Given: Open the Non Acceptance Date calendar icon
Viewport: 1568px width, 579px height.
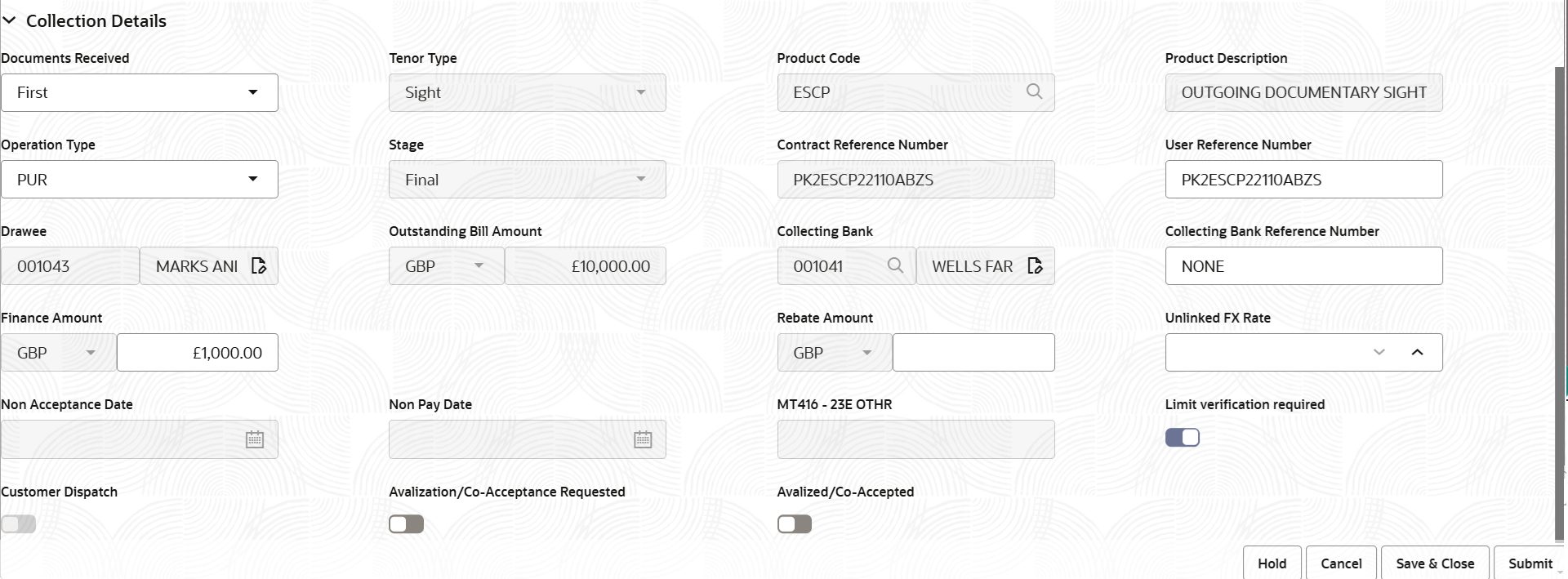Looking at the screenshot, I should coord(255,439).
